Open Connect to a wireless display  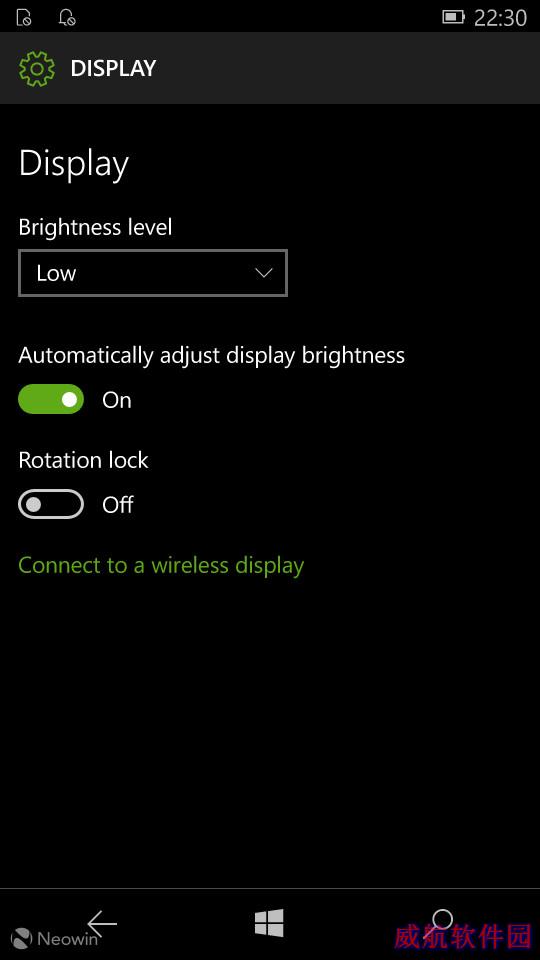click(161, 565)
